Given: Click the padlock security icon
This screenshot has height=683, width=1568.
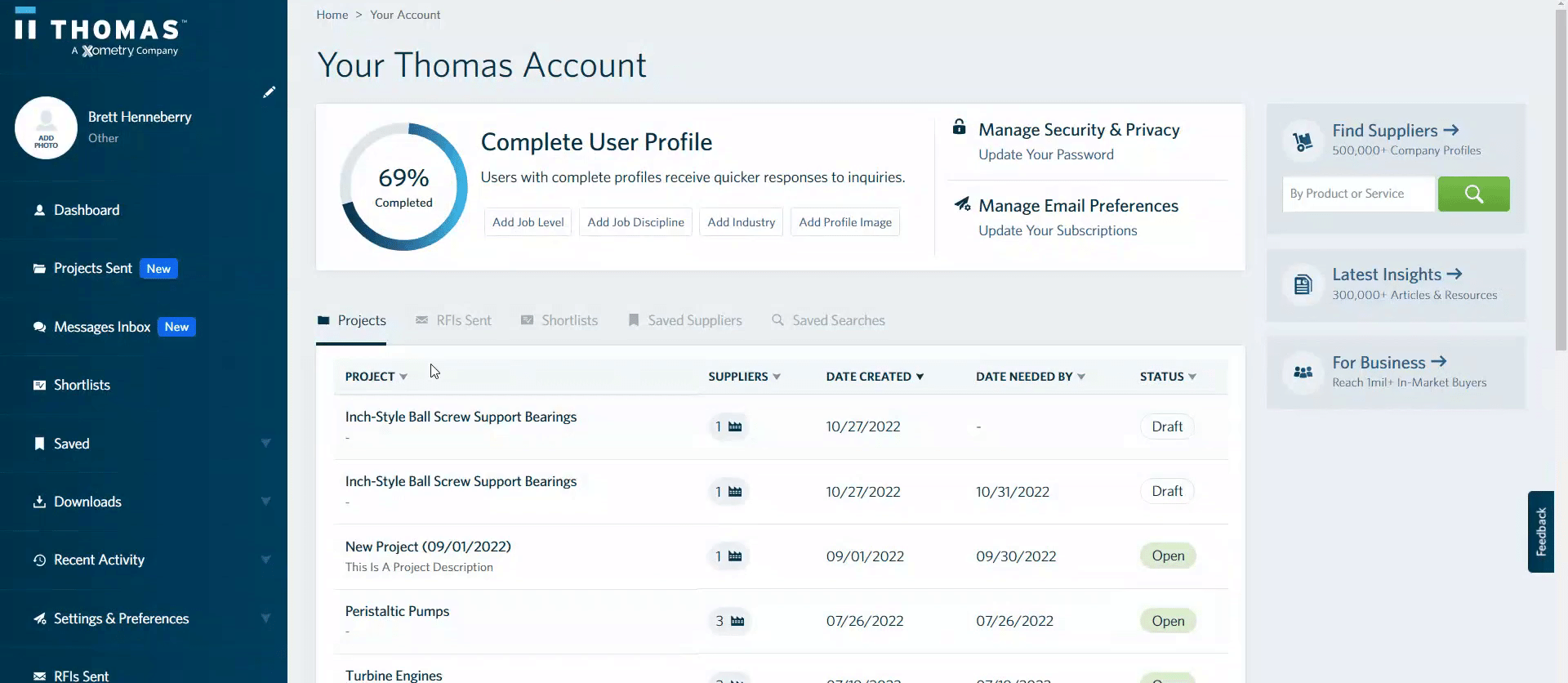Looking at the screenshot, I should point(960,127).
